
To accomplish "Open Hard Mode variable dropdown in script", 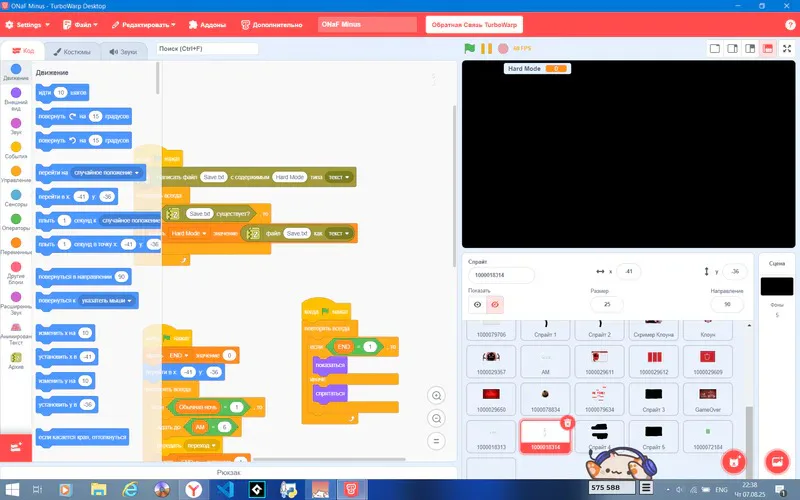I will (x=188, y=233).
